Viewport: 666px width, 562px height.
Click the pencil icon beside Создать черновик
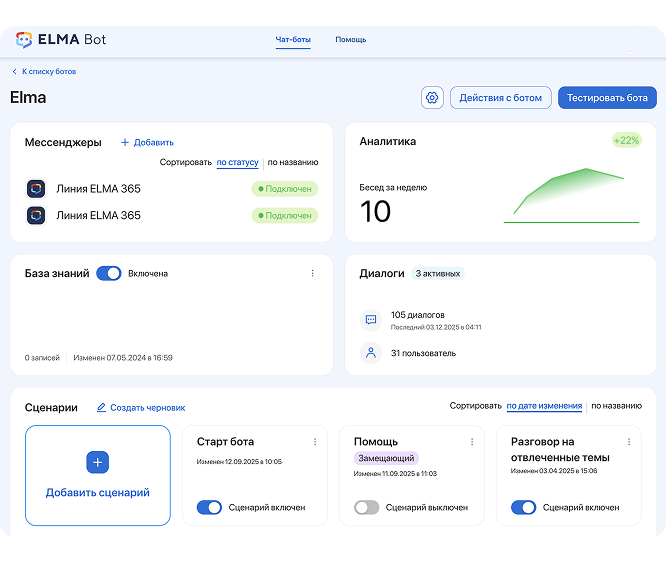101,407
